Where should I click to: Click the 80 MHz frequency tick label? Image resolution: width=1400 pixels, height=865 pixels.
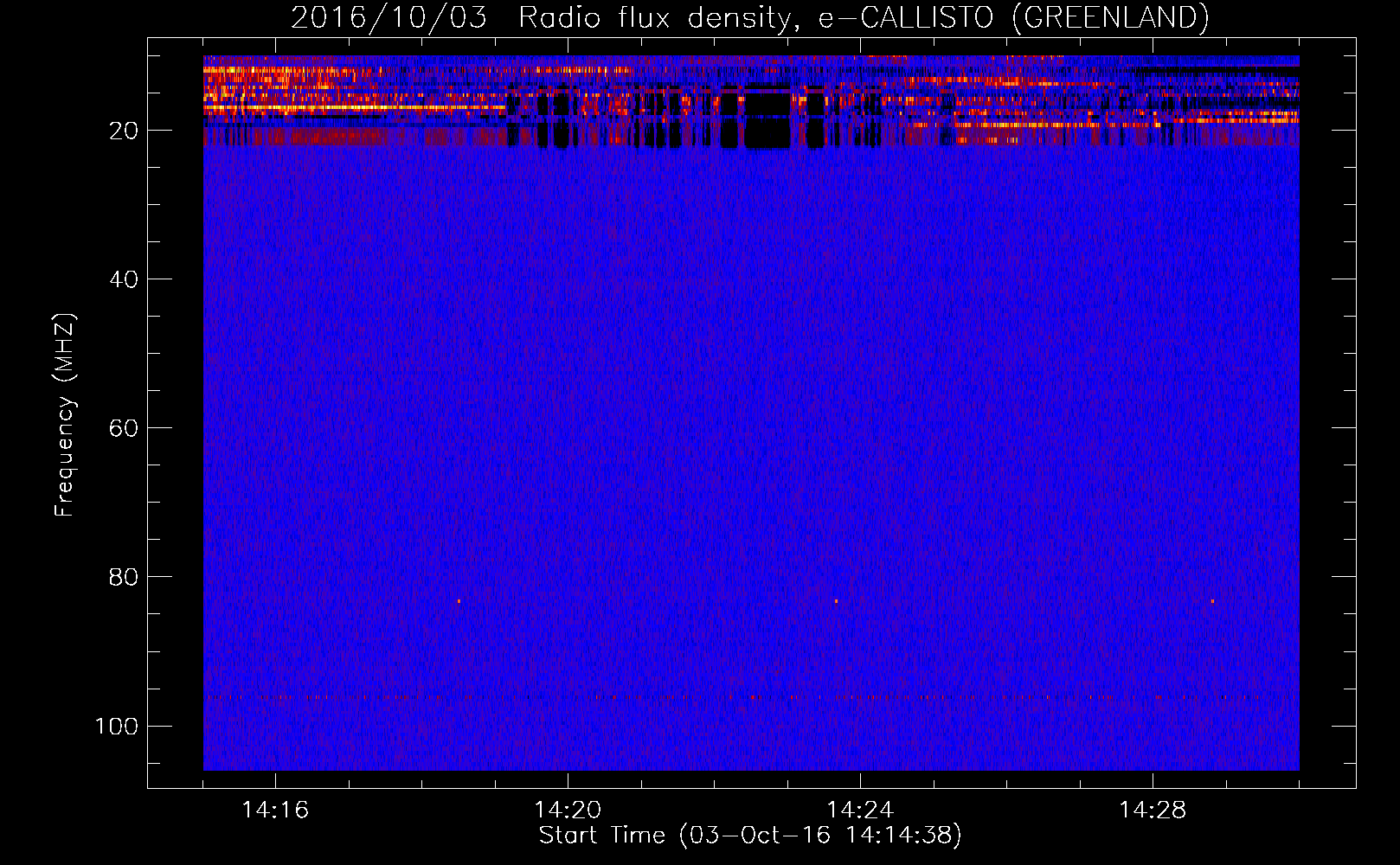(124, 577)
